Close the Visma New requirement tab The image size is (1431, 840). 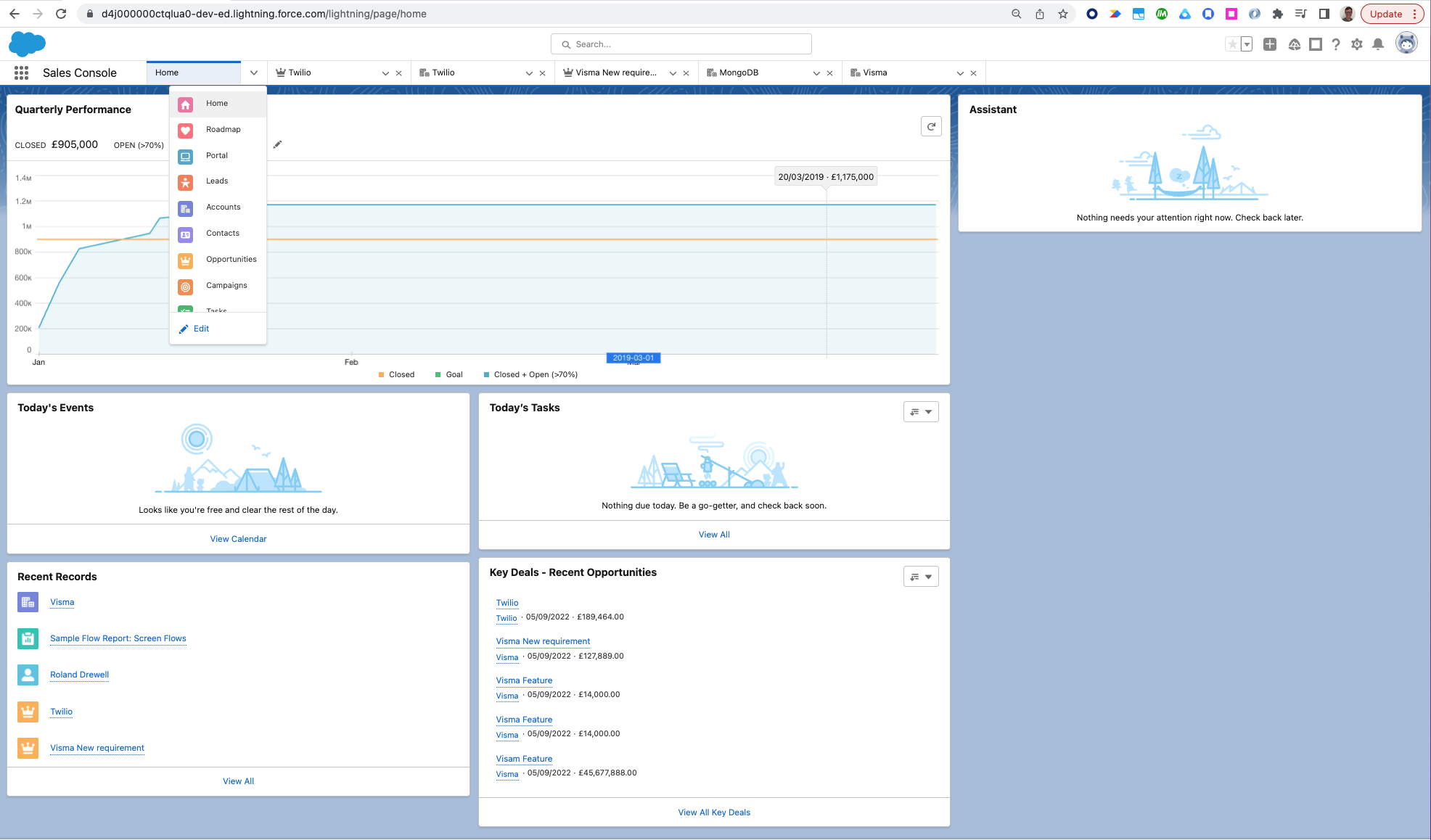pyautogui.click(x=686, y=73)
